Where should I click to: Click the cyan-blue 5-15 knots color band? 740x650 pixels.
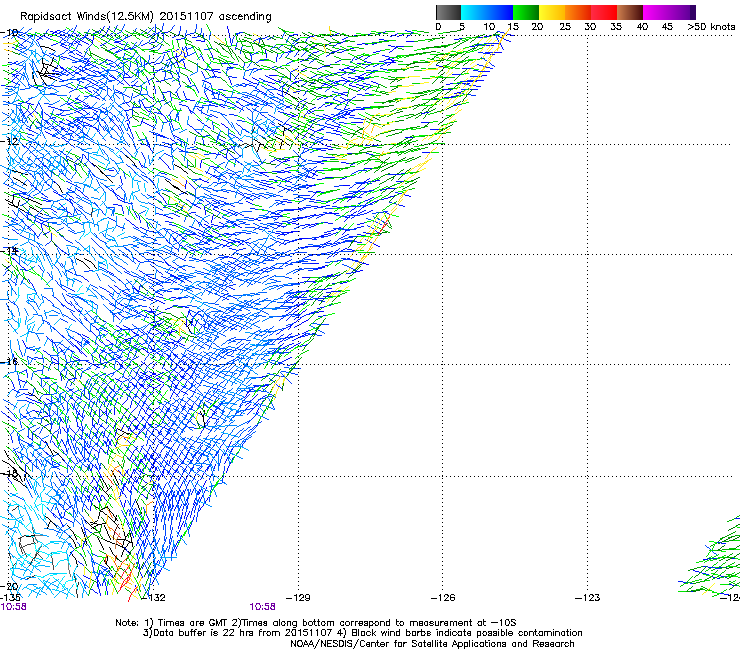pyautogui.click(x=487, y=12)
